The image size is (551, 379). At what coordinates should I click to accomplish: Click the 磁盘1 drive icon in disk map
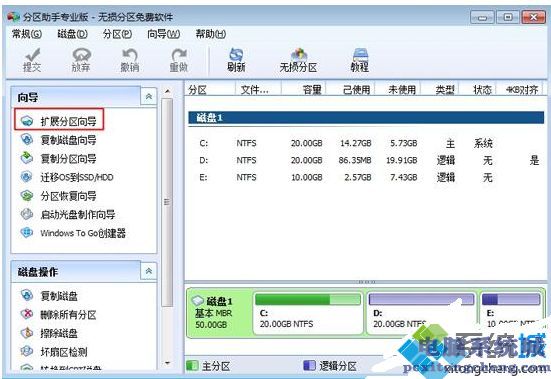[198, 301]
